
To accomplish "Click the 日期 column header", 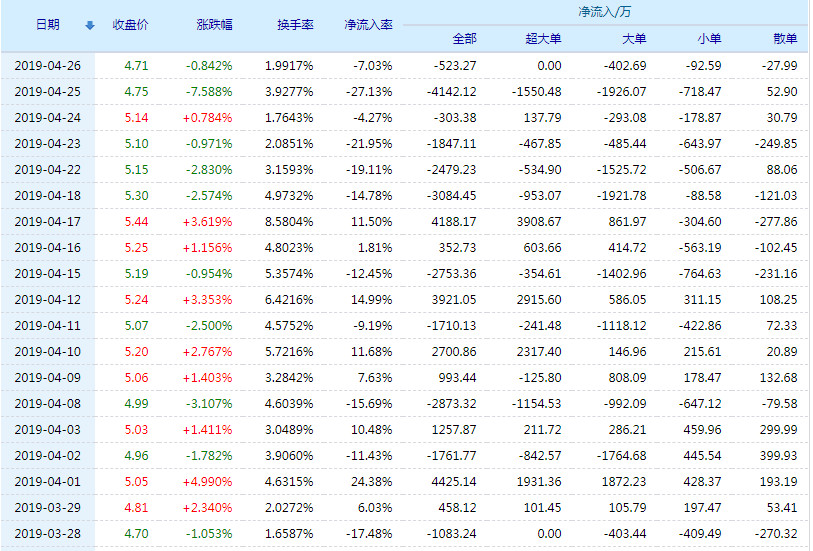I will [x=47, y=25].
